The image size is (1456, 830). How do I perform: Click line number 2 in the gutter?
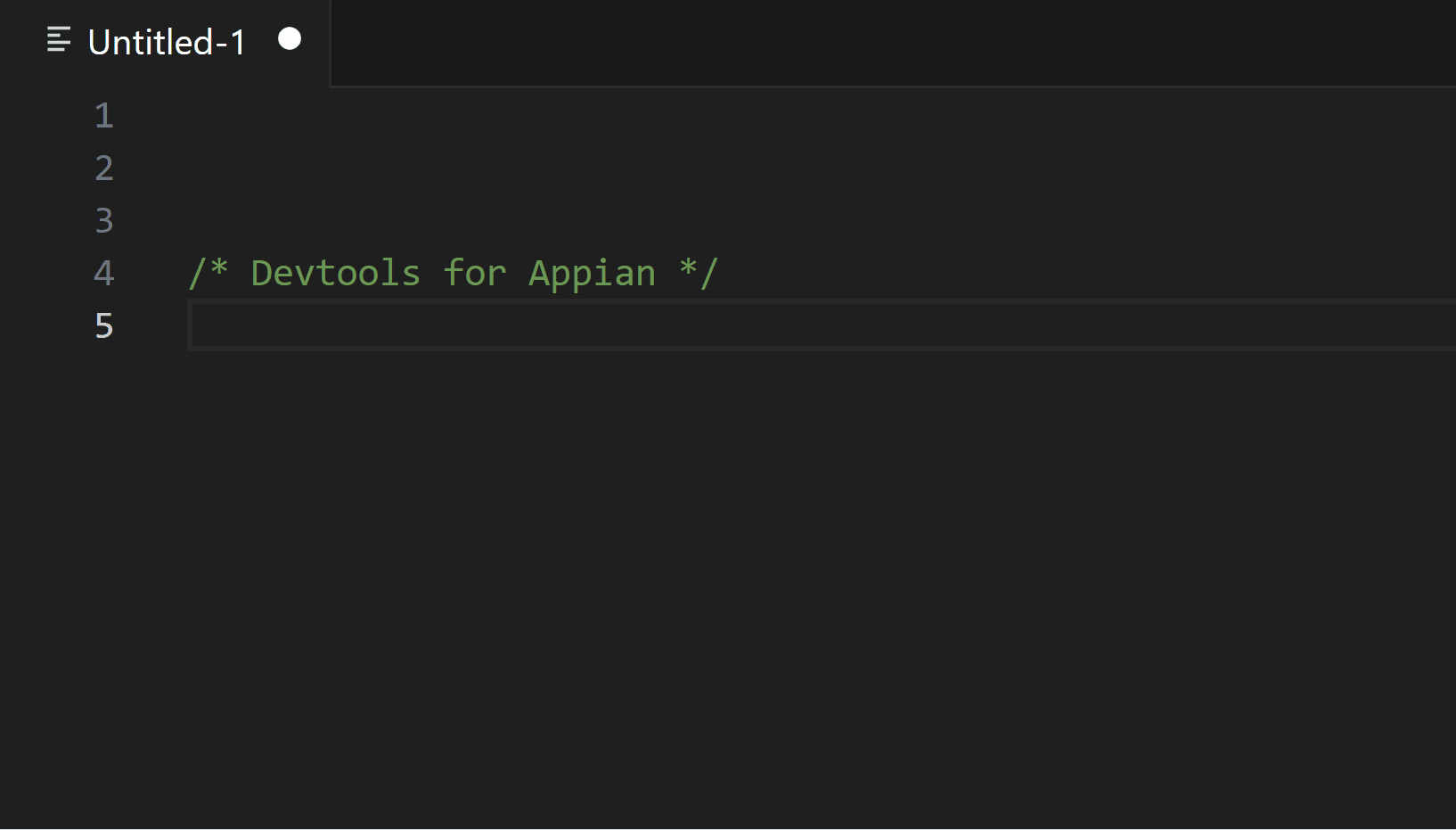103,168
